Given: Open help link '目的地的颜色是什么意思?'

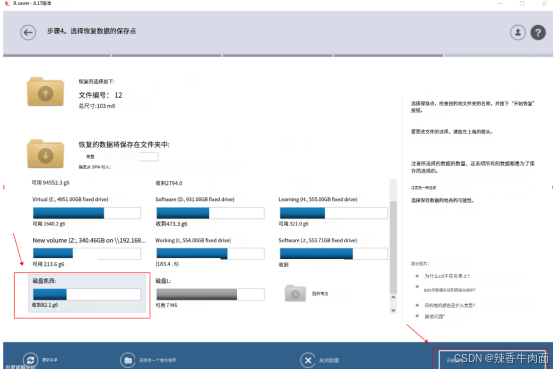Looking at the screenshot, I should (x=449, y=305).
